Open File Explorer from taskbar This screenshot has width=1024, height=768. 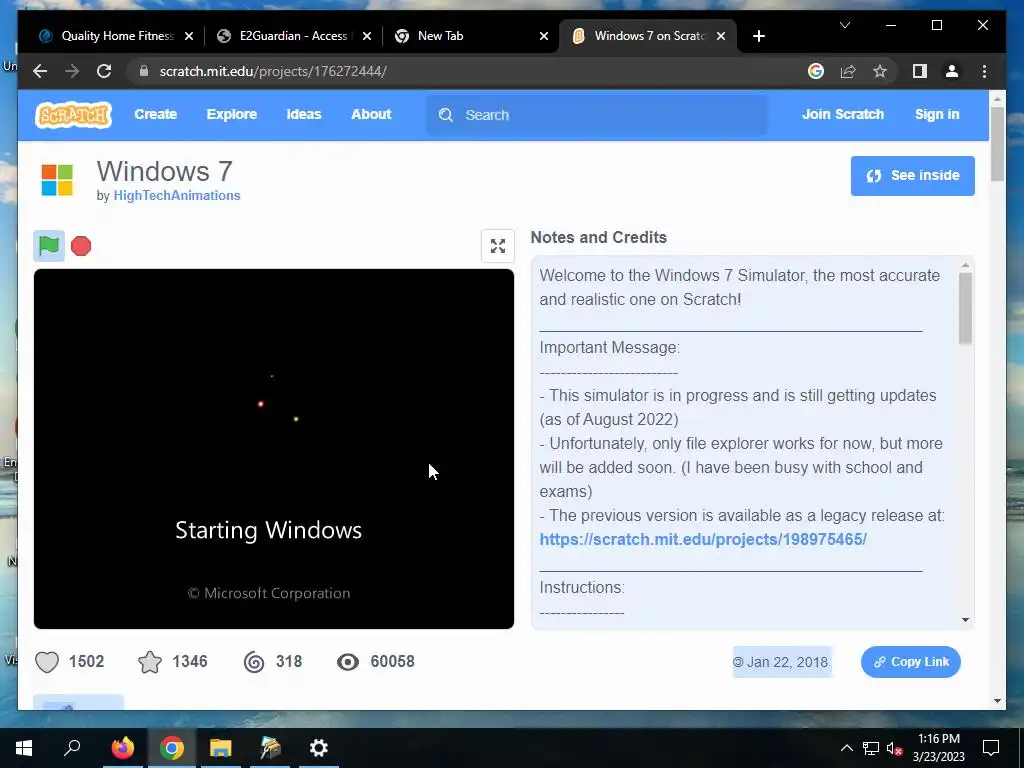(221, 748)
